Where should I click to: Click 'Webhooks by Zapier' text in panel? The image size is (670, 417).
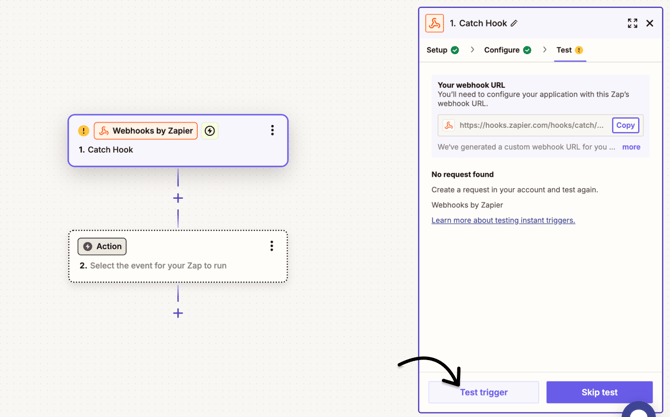(467, 205)
